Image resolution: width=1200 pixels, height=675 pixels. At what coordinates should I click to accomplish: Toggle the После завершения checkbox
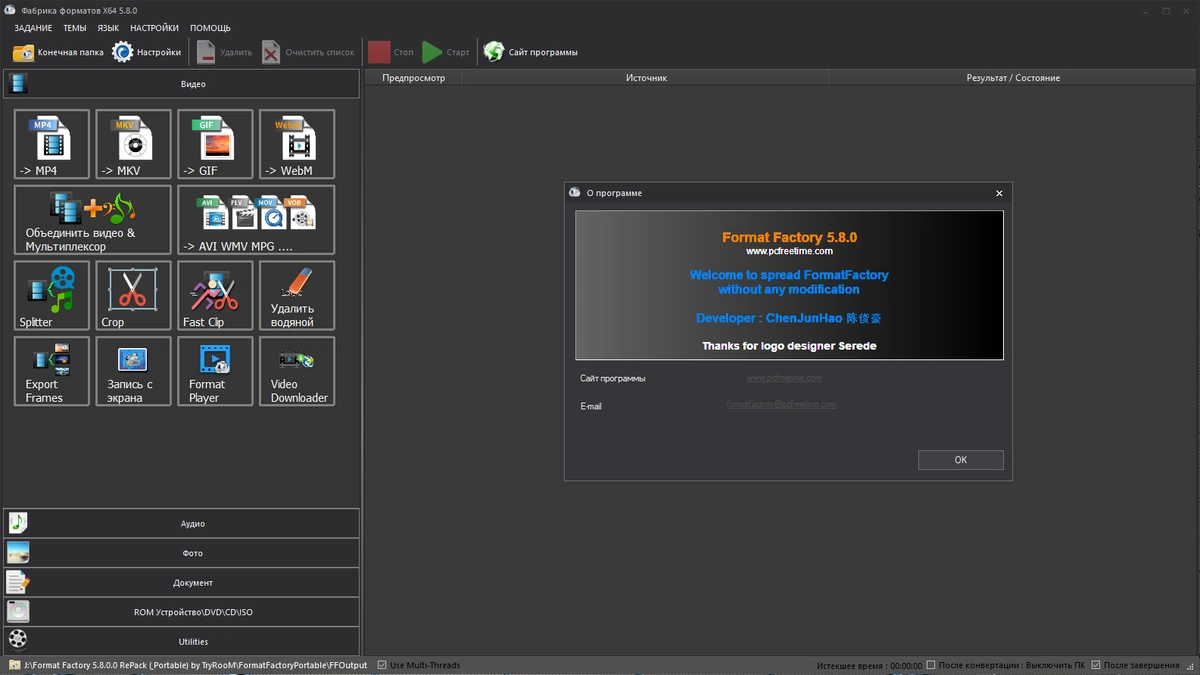pyautogui.click(x=1096, y=665)
